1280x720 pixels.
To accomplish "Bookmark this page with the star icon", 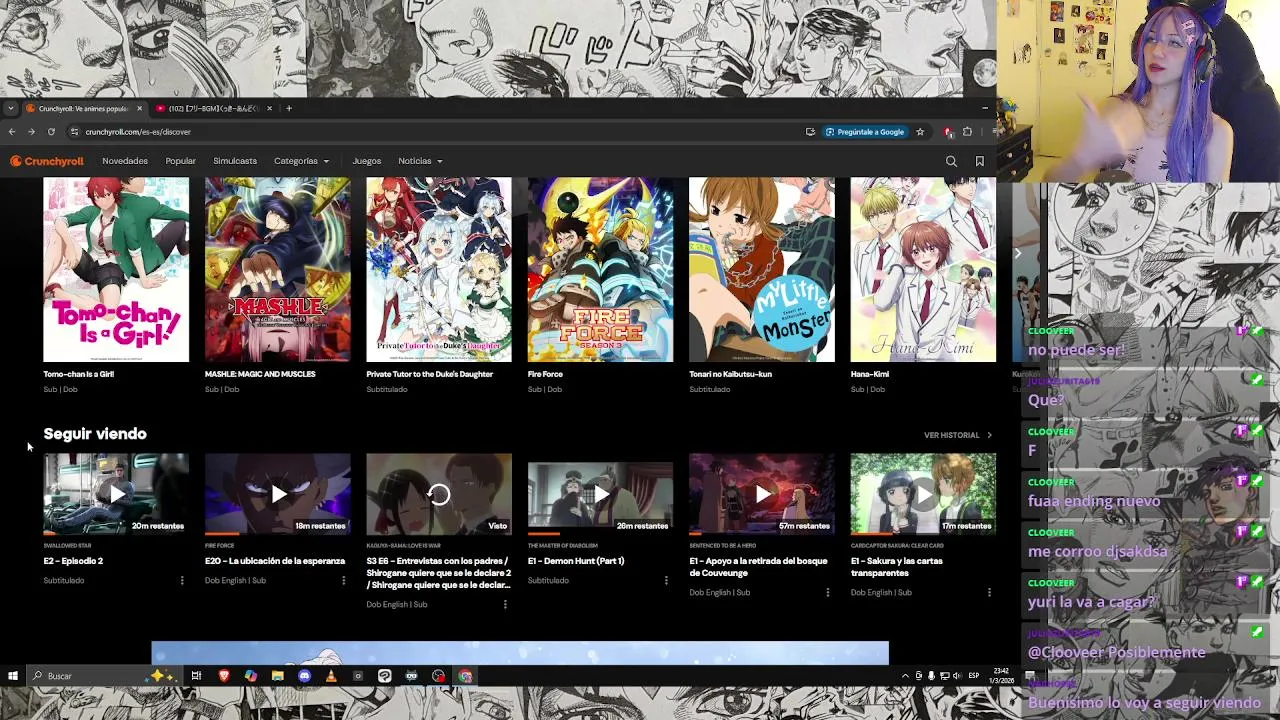I will click(920, 132).
